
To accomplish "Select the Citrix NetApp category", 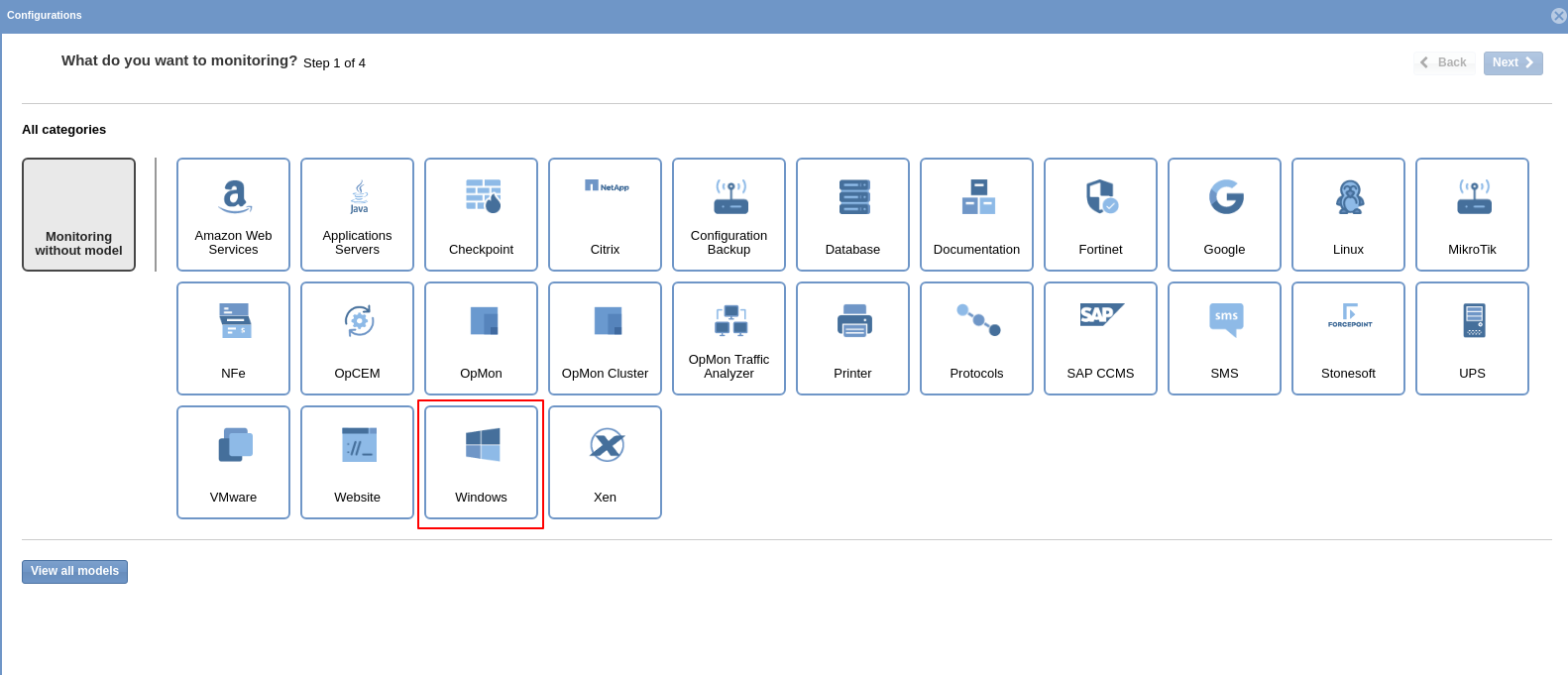I will (x=605, y=214).
